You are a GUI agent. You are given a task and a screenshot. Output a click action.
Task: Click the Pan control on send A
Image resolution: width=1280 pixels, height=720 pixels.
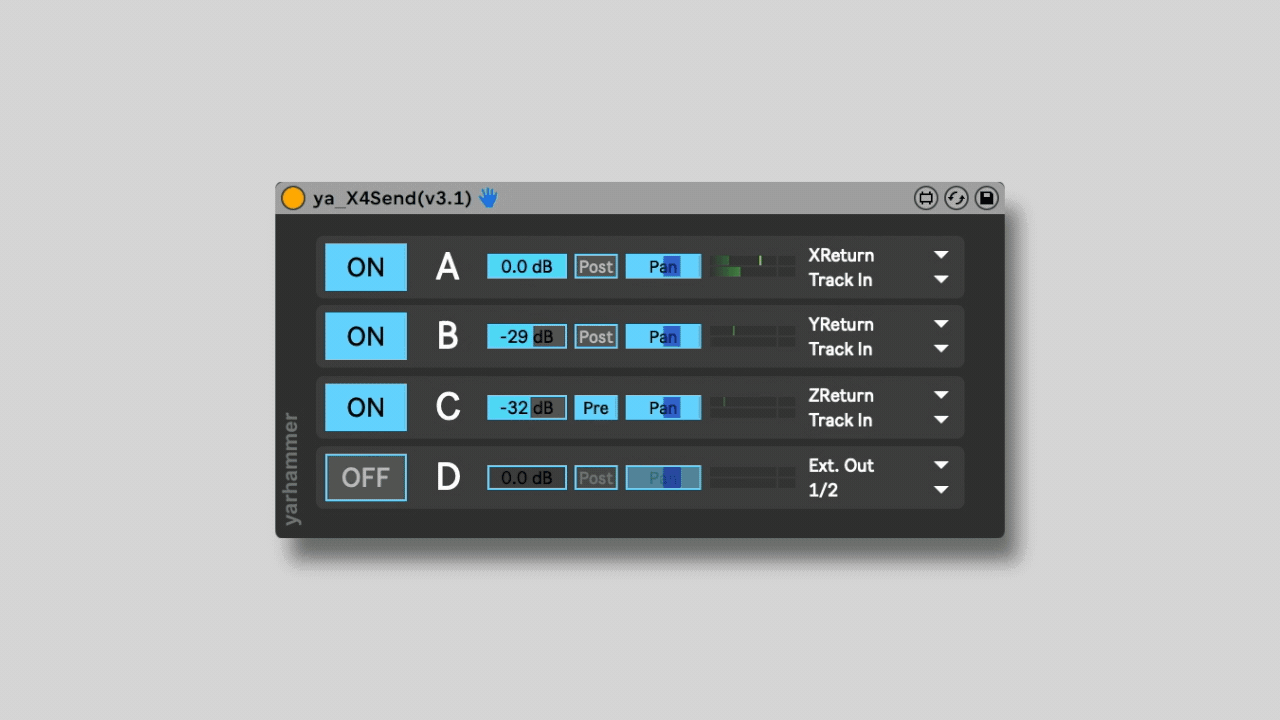[x=663, y=267]
